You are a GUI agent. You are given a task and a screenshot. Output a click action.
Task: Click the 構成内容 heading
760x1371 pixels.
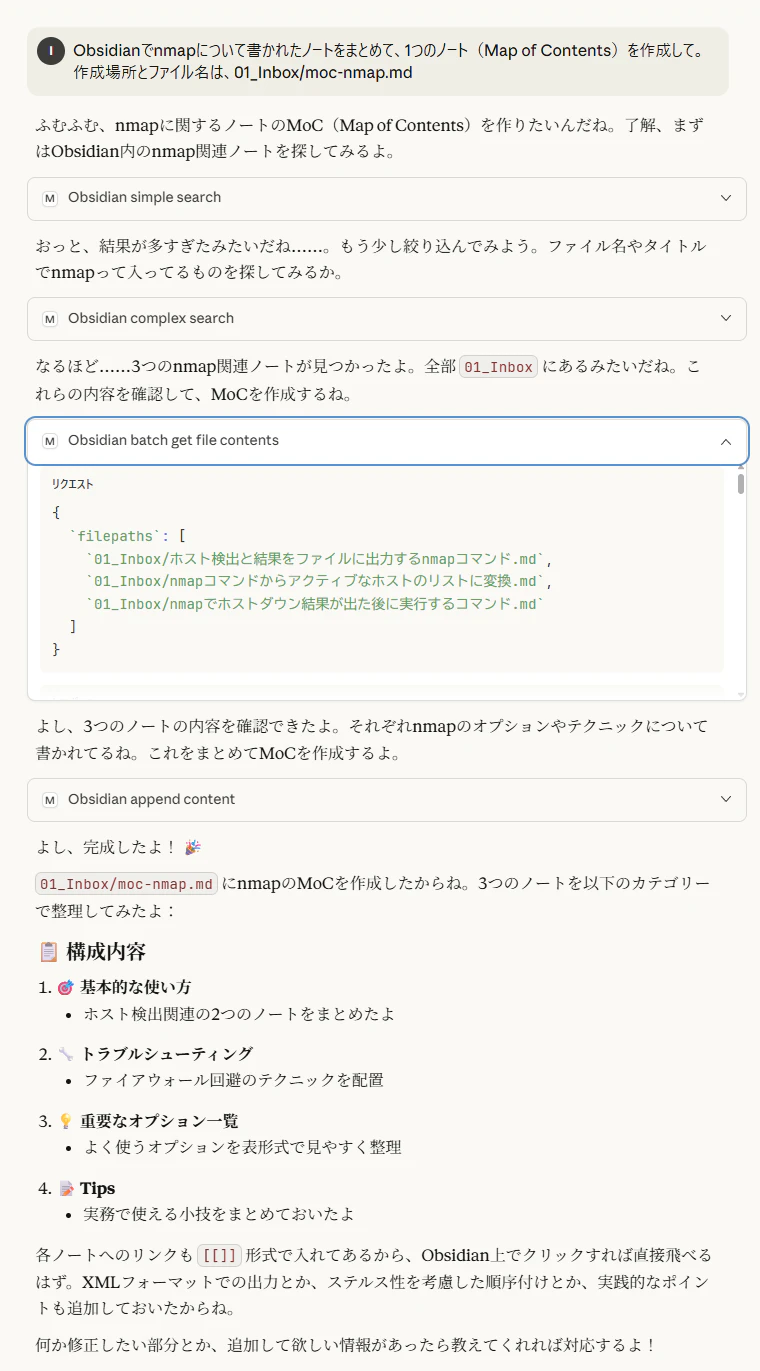[x=106, y=951]
